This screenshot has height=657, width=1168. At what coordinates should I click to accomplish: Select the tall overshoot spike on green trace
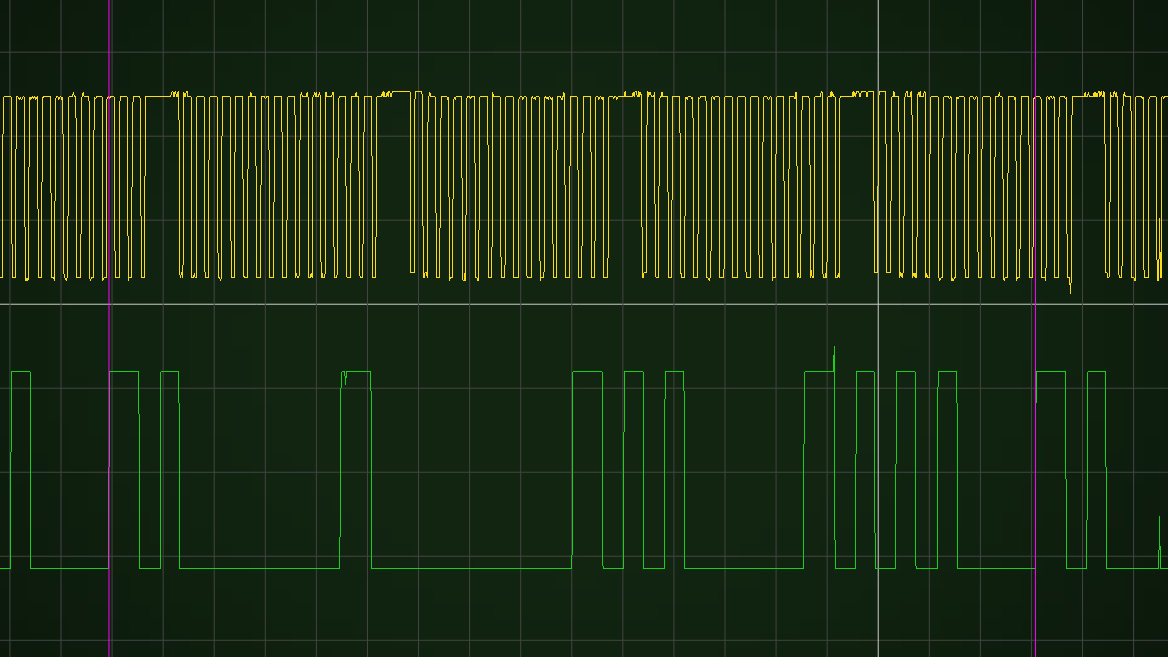tap(834, 352)
